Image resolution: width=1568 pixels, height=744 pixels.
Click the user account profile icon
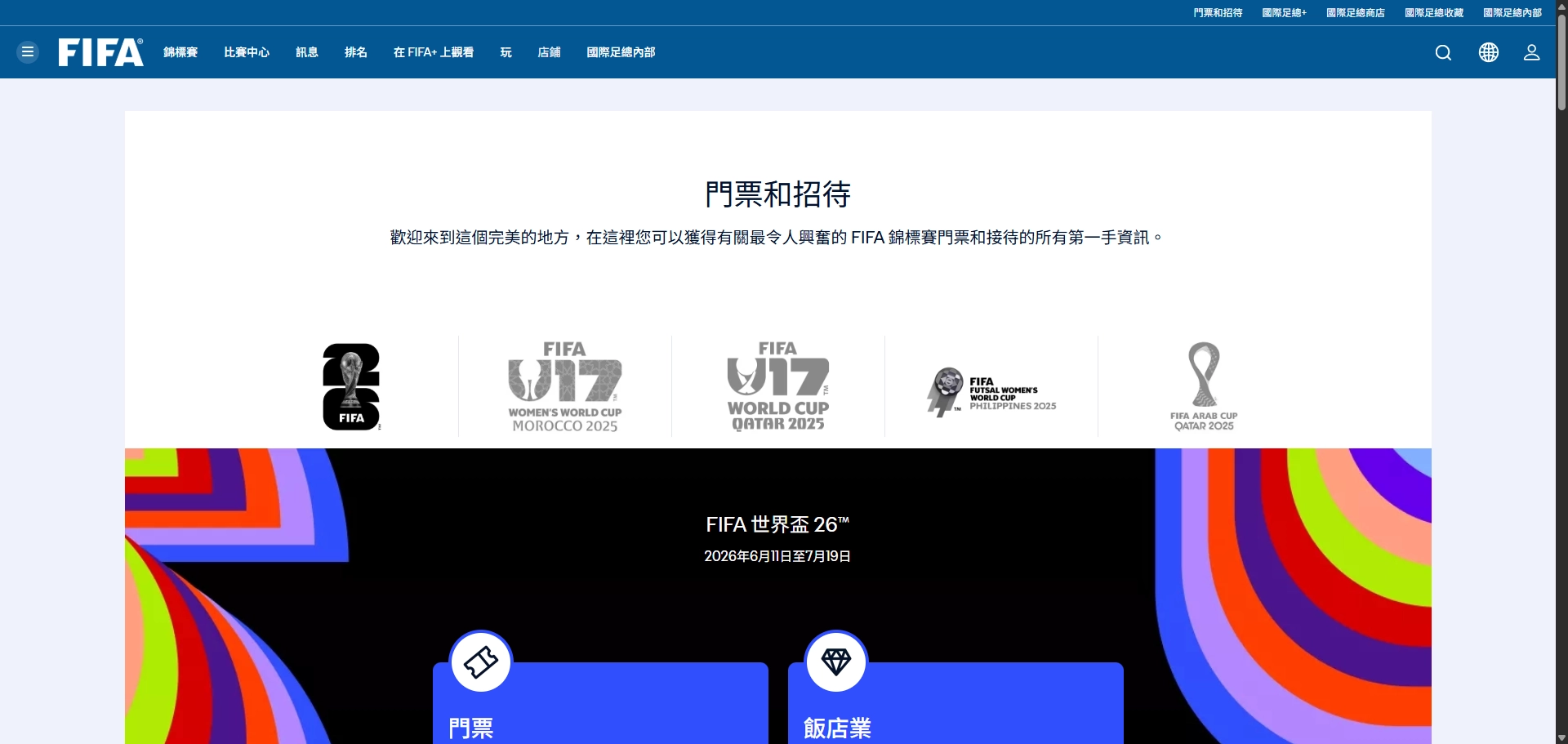[x=1531, y=52]
